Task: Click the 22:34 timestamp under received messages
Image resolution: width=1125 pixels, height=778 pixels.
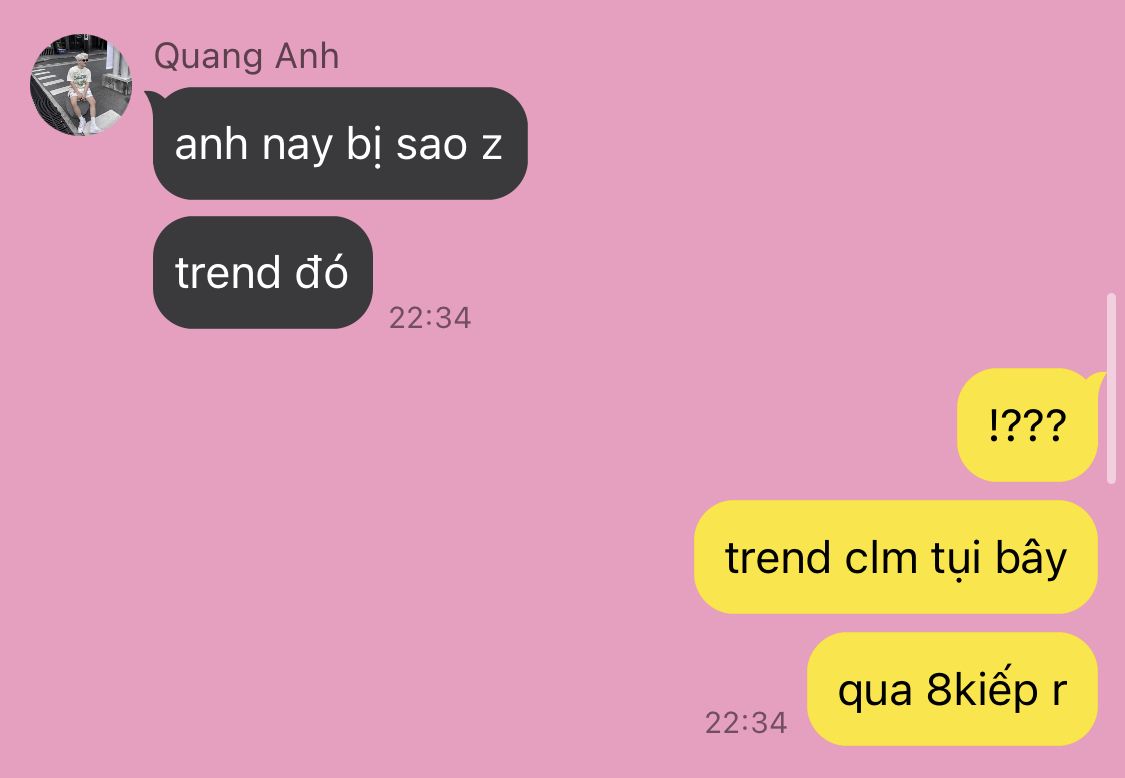Action: 430,318
